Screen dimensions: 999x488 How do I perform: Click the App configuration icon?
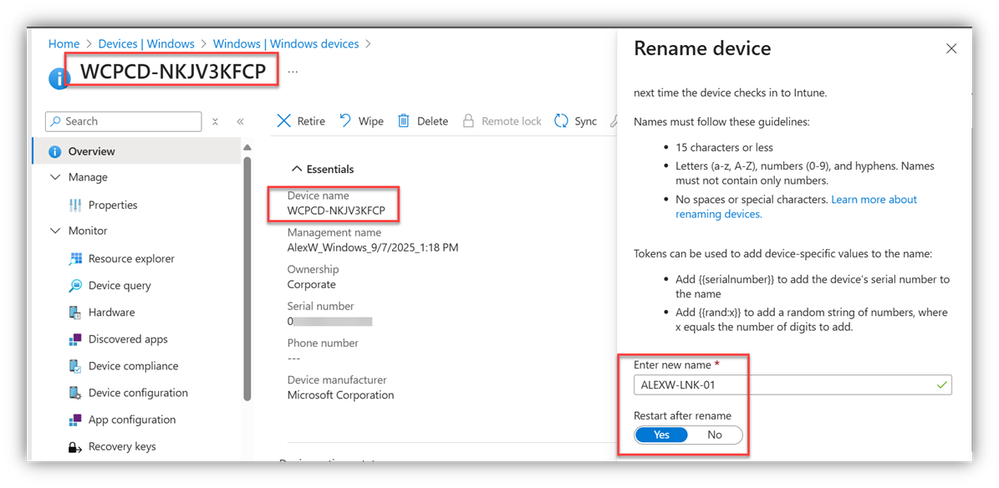pyautogui.click(x=75, y=419)
